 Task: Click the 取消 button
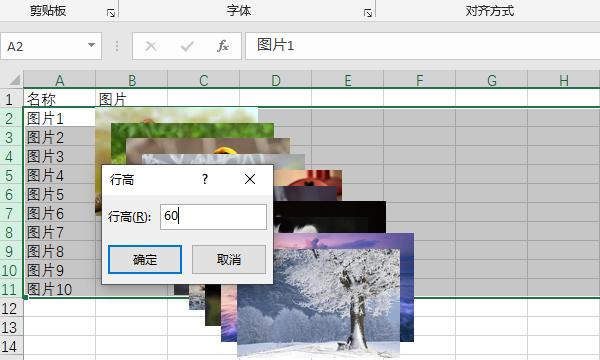[229, 259]
